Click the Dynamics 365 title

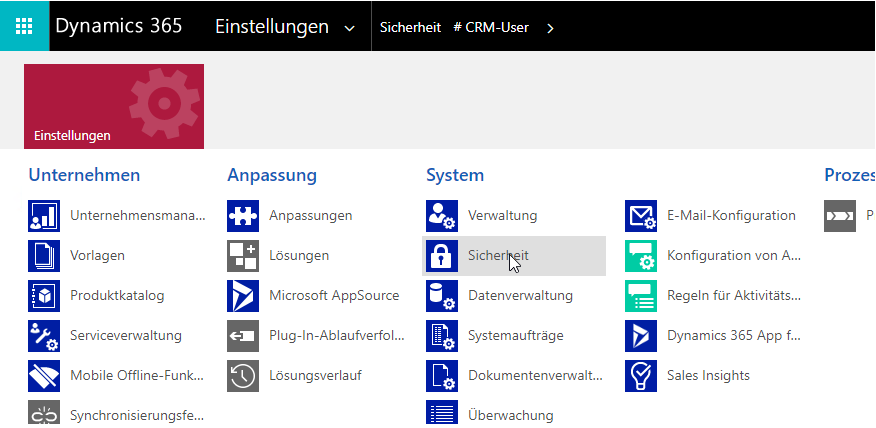tap(119, 26)
